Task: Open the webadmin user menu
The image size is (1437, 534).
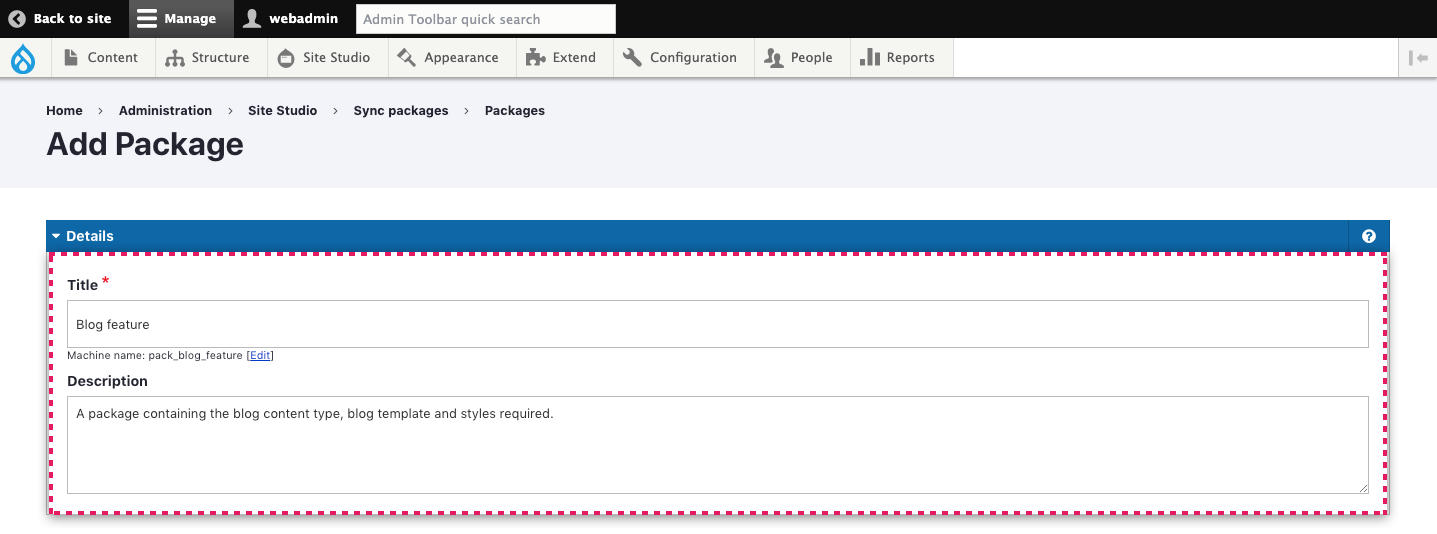Action: [291, 18]
